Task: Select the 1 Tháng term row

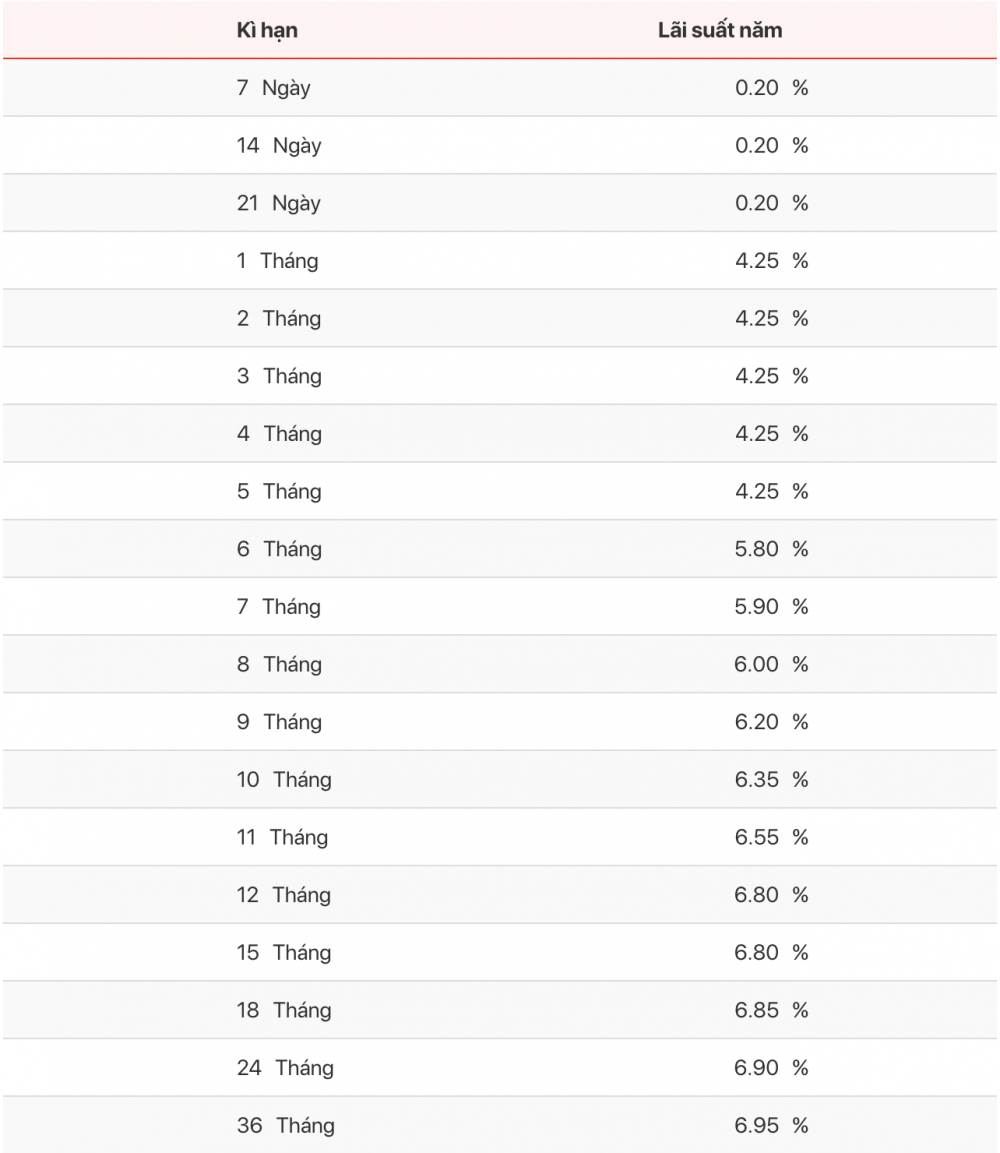Action: click(x=500, y=260)
